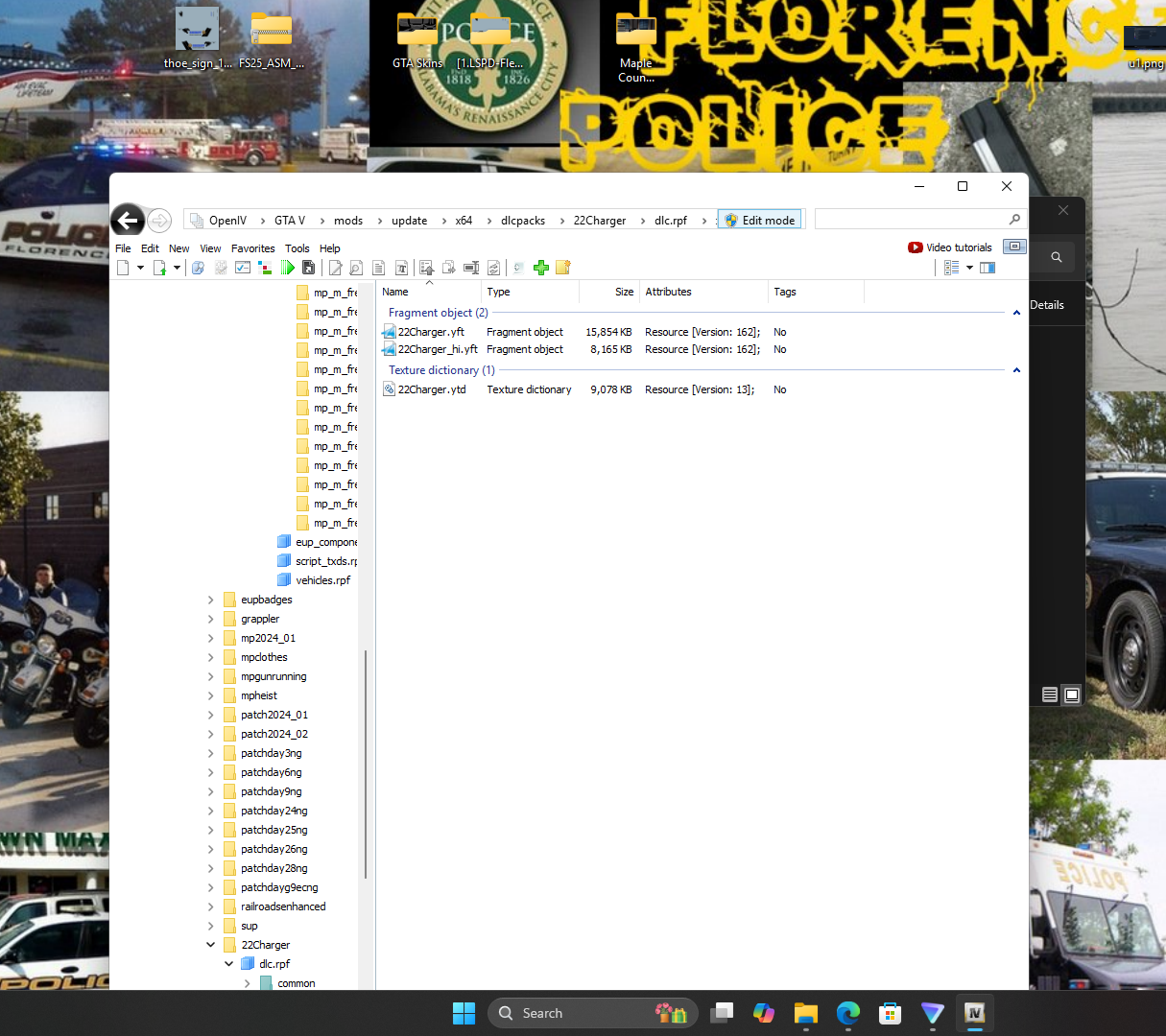Open Microsoft Edge from the taskbar

pyautogui.click(x=848, y=1013)
